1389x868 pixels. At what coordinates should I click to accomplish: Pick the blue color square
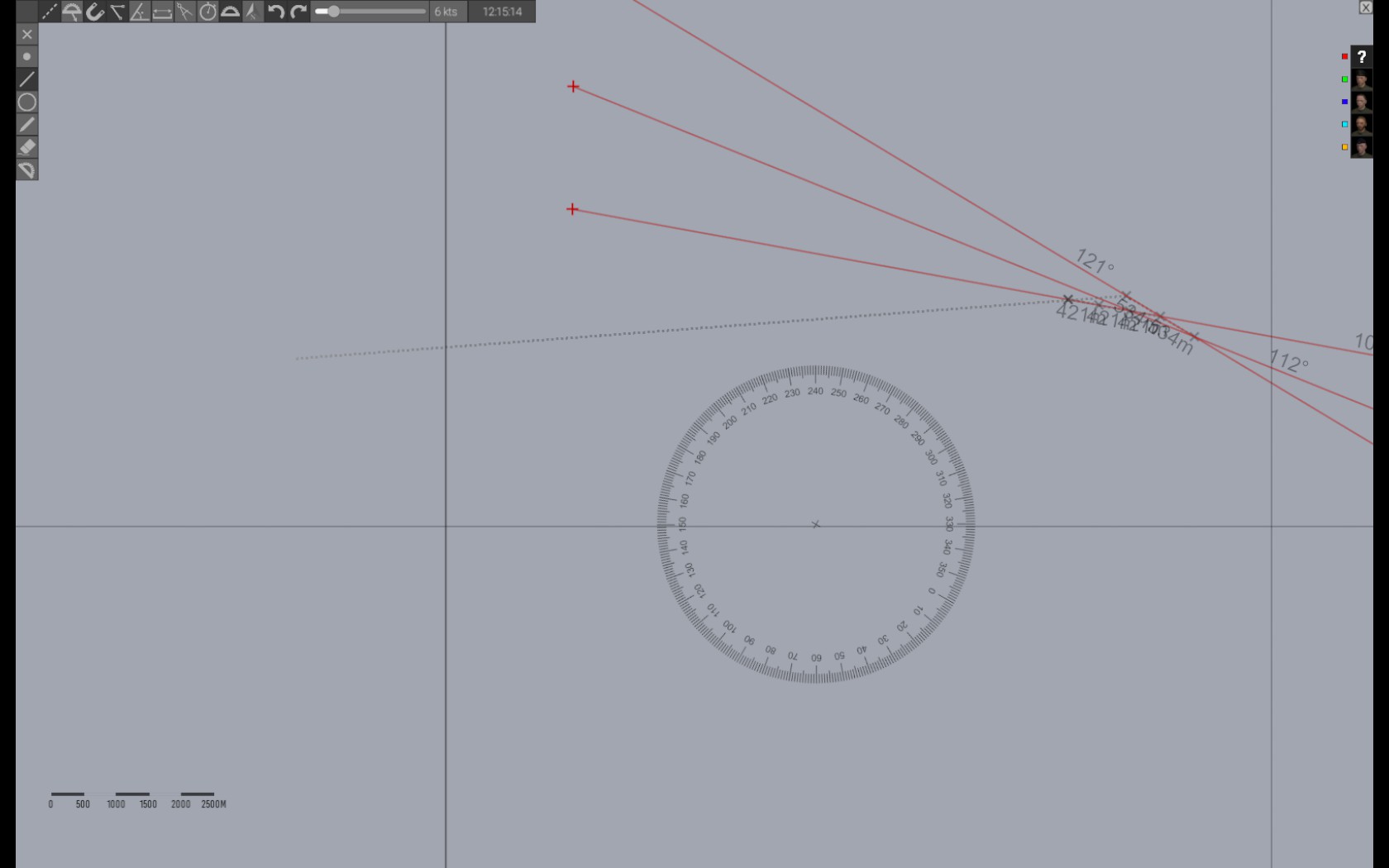tap(1344, 102)
